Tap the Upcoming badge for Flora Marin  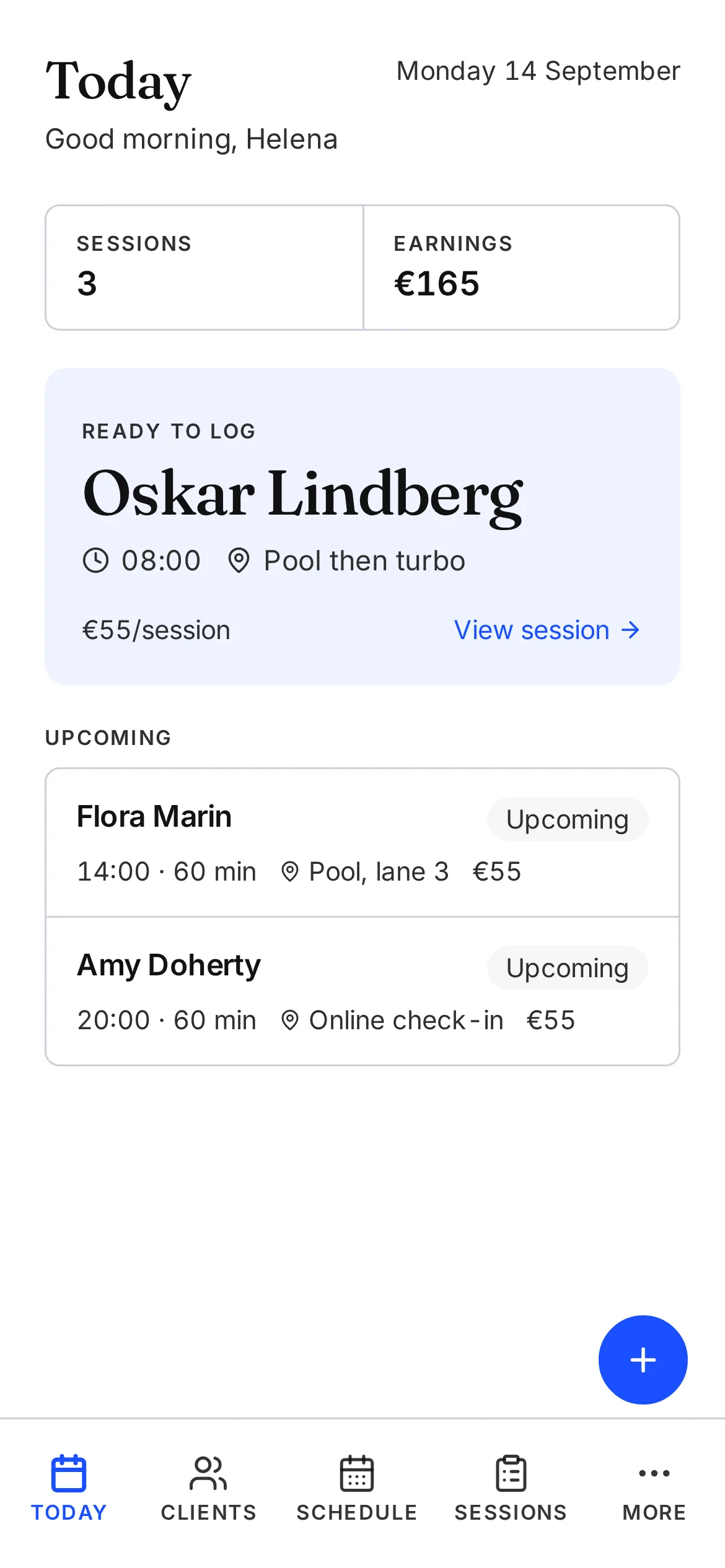point(568,819)
